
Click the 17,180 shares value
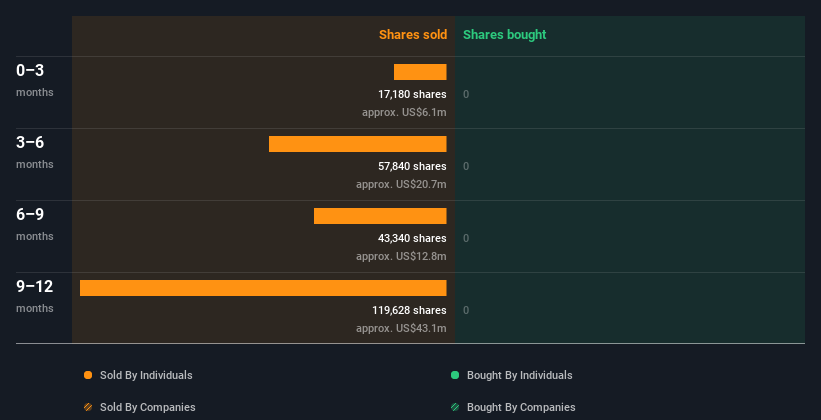pyautogui.click(x=413, y=94)
